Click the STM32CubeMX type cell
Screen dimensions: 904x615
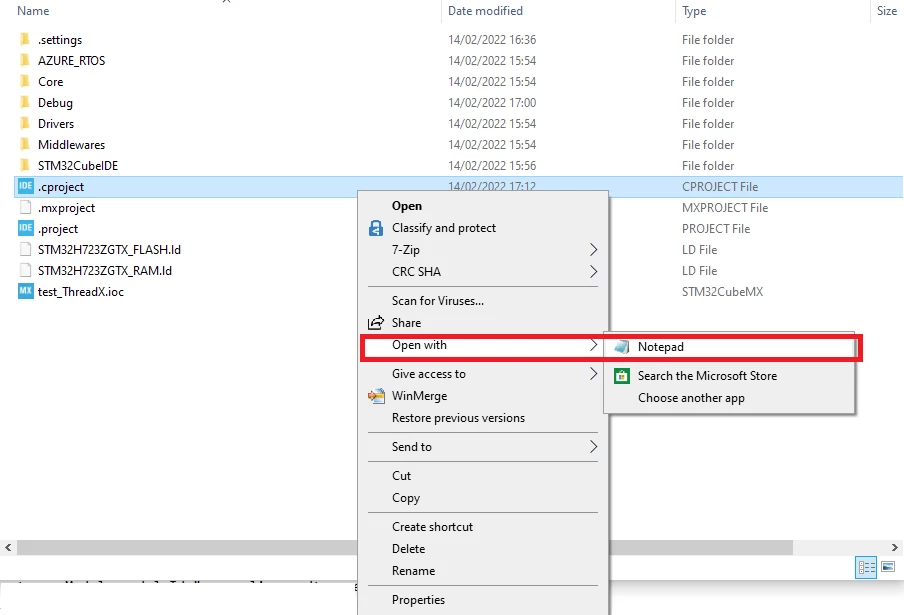tap(722, 292)
